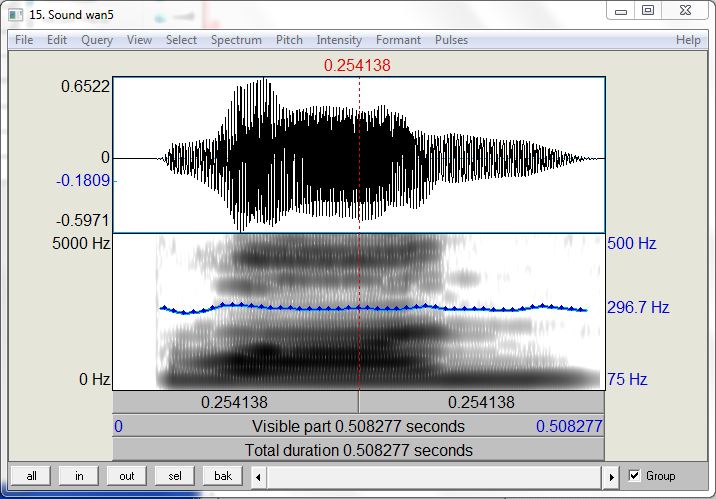Maximize the Sound wan5 window
Viewport: 716px width, 499px height.
click(x=648, y=11)
